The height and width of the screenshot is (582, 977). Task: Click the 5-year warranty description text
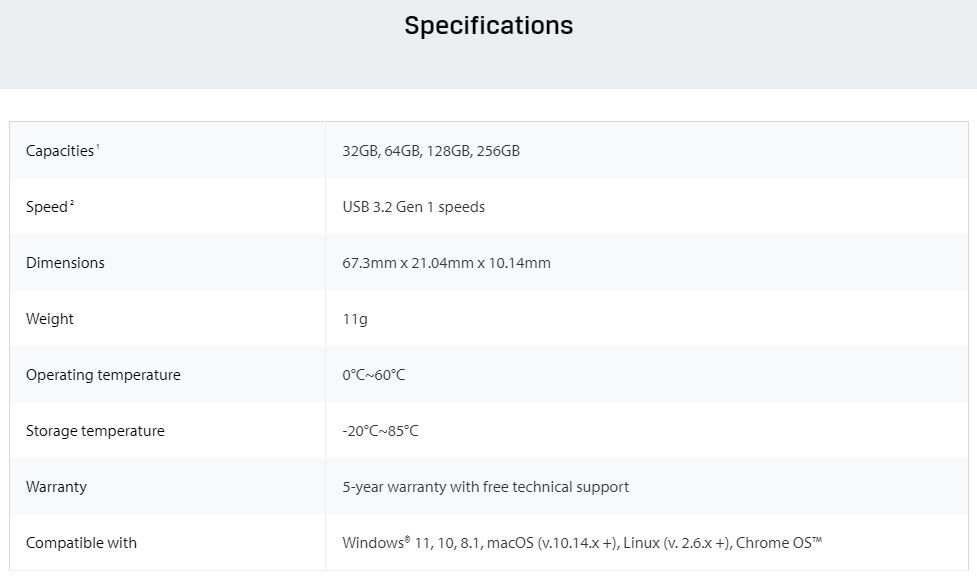pos(485,487)
